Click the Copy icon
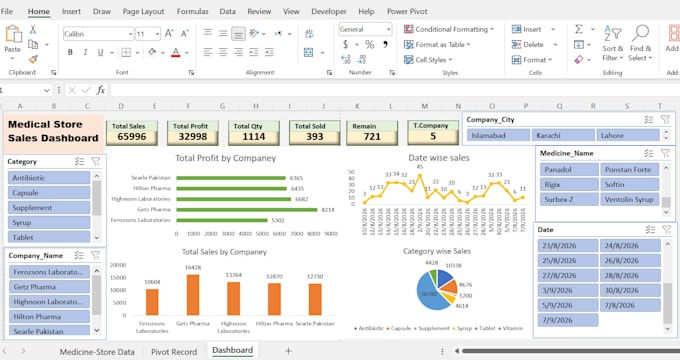The width and height of the screenshot is (680, 360). tap(33, 44)
